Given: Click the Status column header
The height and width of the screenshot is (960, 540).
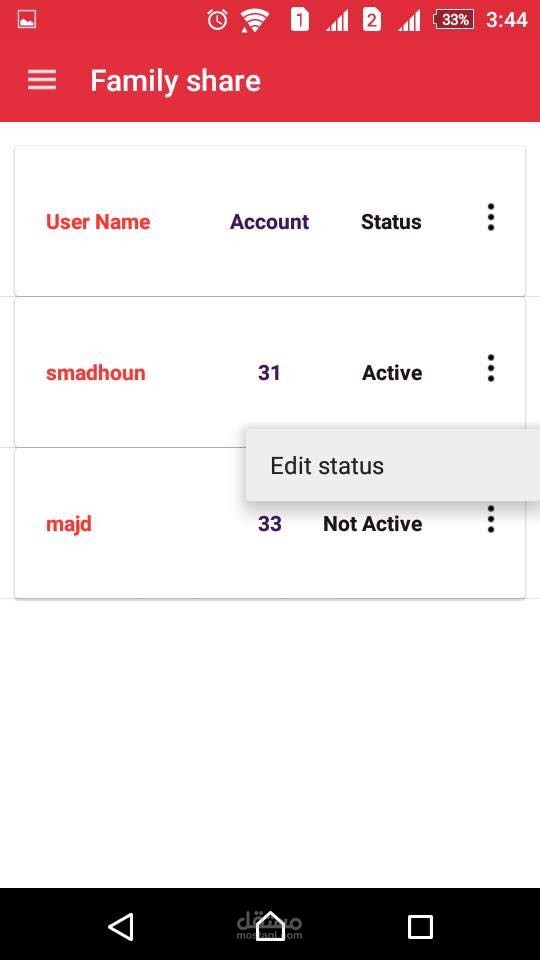Looking at the screenshot, I should tap(391, 222).
